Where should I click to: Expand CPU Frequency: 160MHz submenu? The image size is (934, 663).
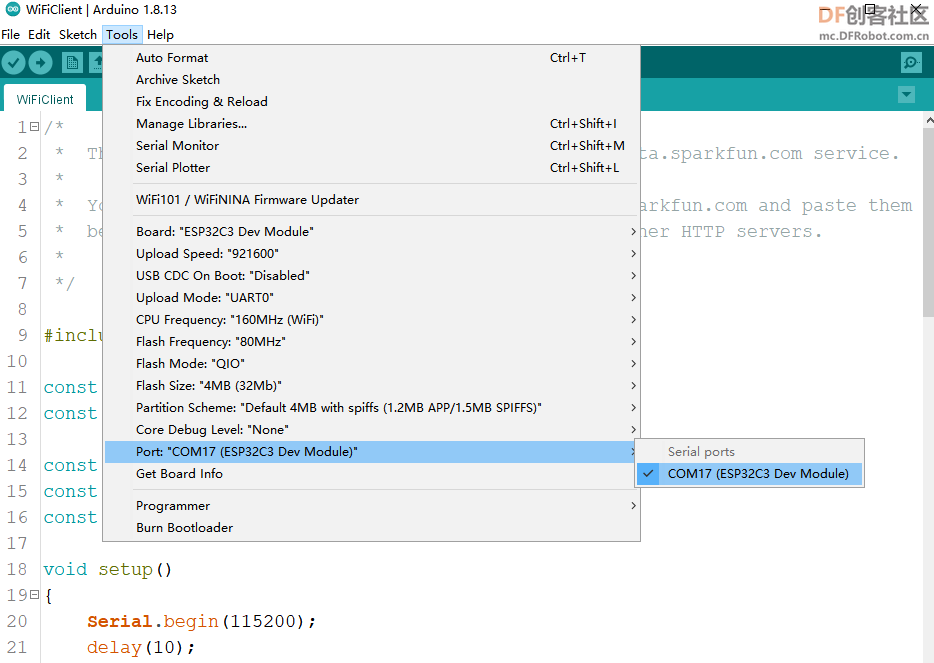pyautogui.click(x=371, y=320)
